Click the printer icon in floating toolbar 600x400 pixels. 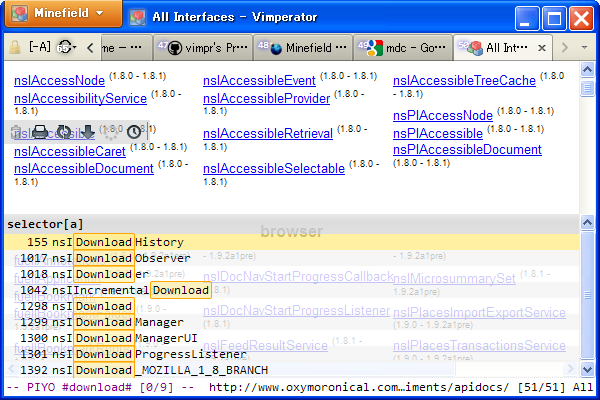[x=40, y=132]
